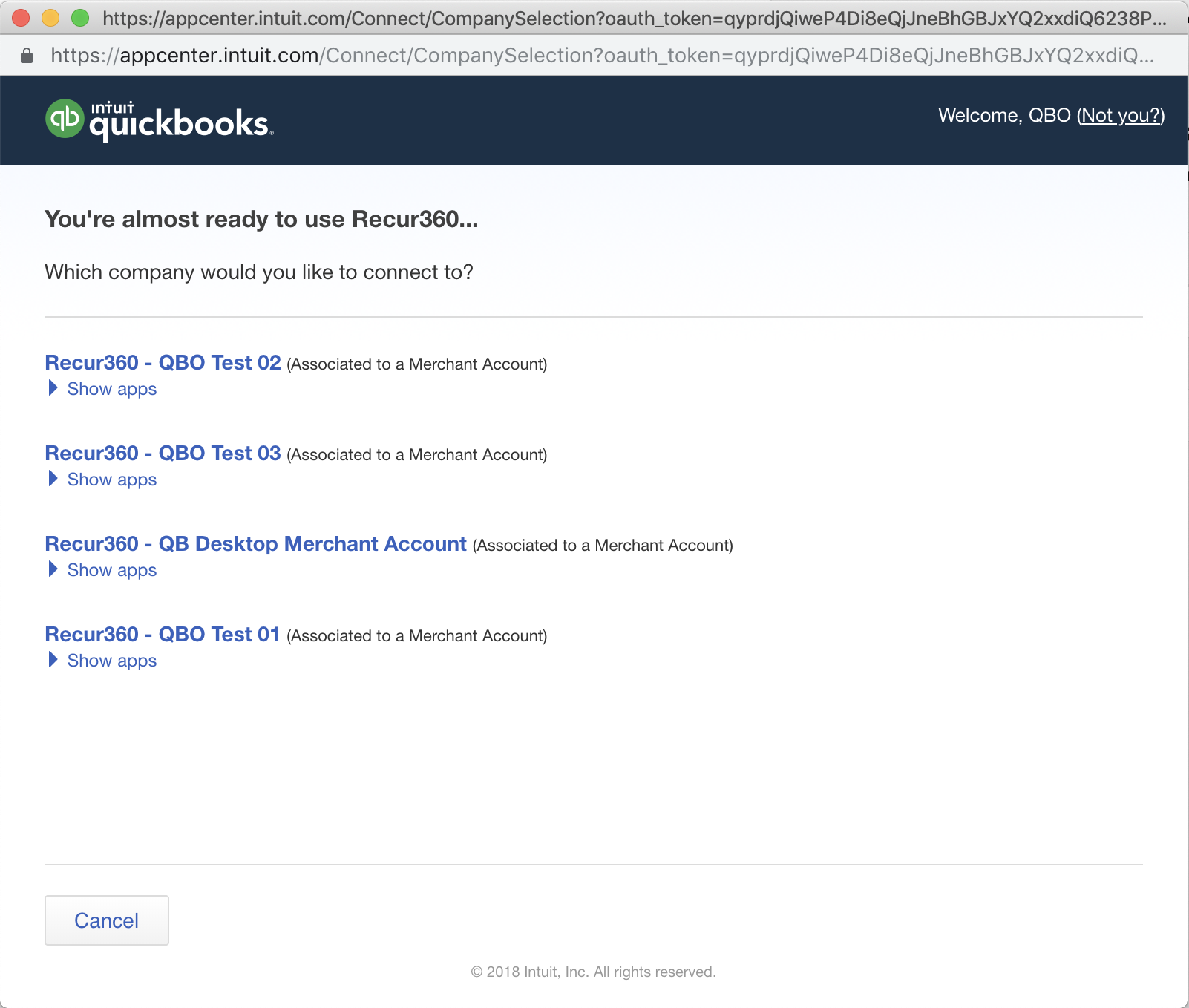This screenshot has height=1008, width=1189.
Task: Click '© 2018 Intuit, Inc. All rights reserved.' footer
Action: click(594, 972)
